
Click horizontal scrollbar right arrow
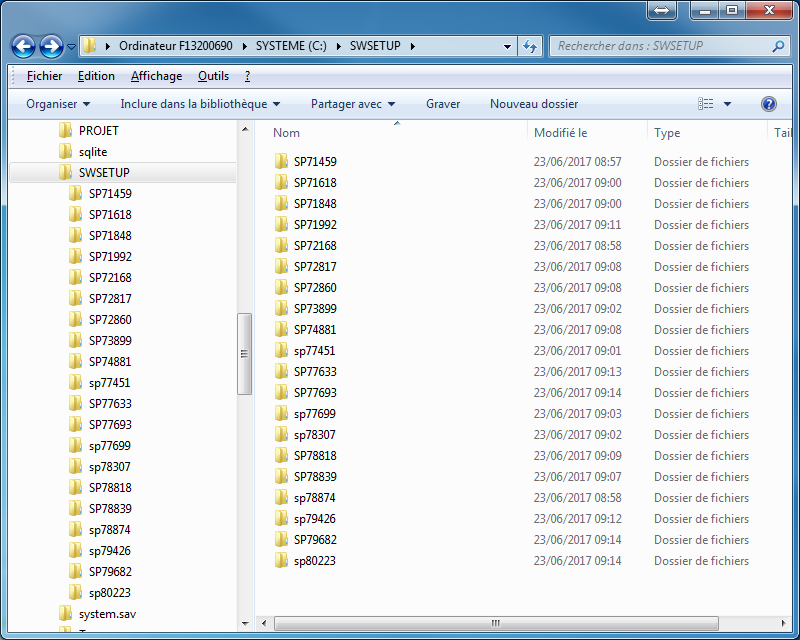pyautogui.click(x=784, y=623)
